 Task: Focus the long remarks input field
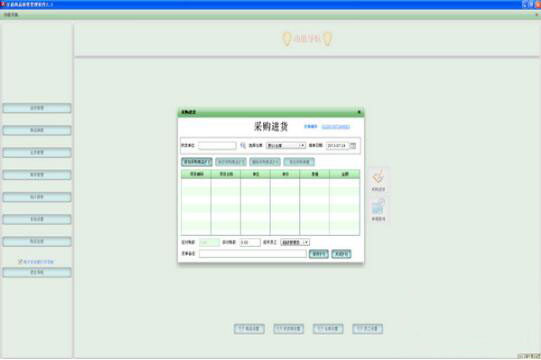coord(253,254)
